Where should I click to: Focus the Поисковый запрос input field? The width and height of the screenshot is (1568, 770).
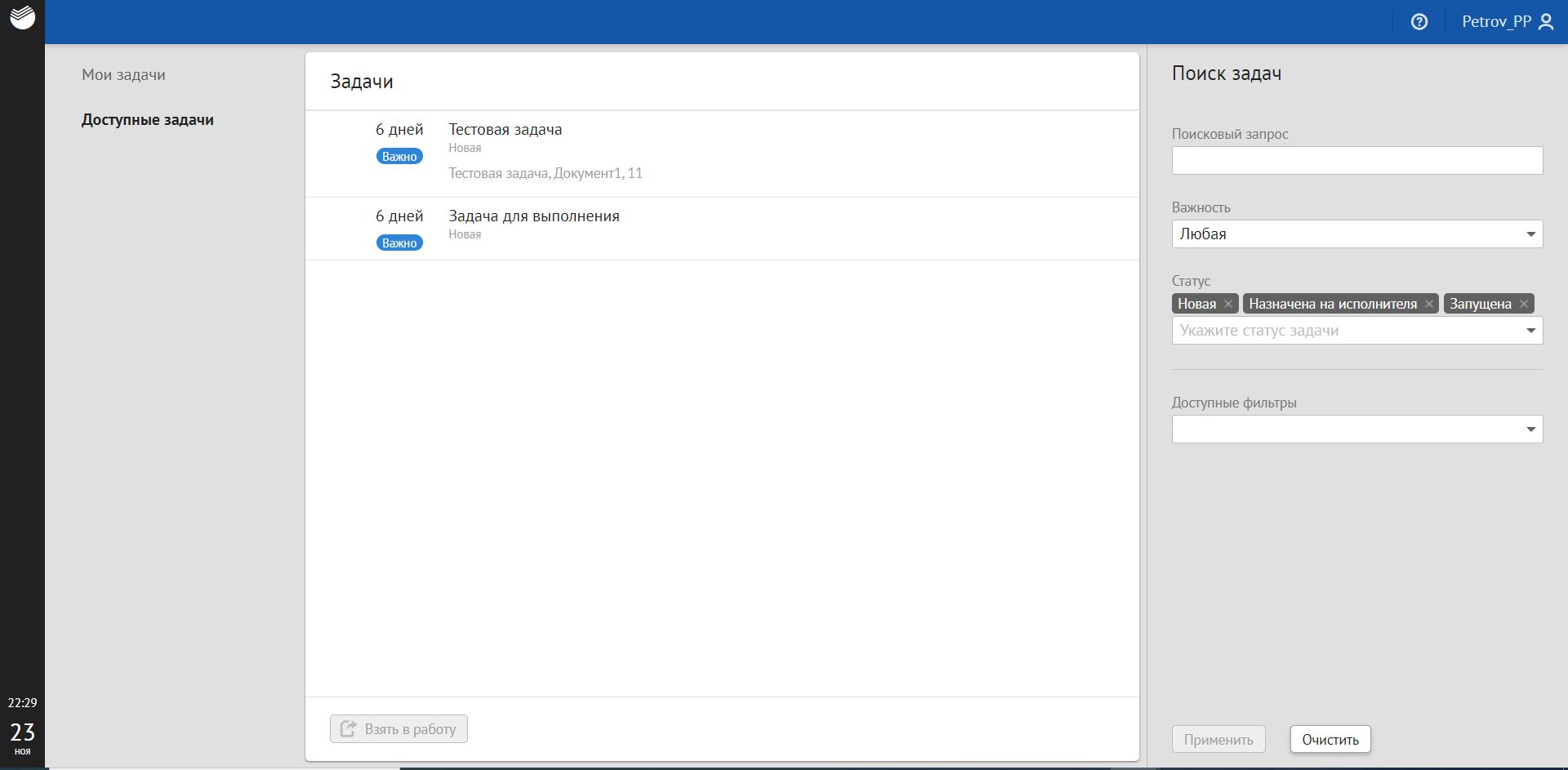pos(1356,161)
